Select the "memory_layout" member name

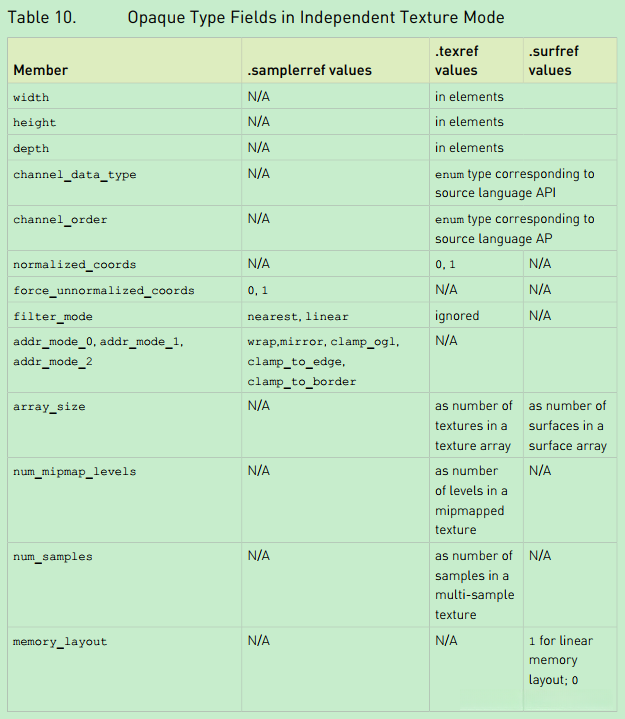tap(60, 641)
